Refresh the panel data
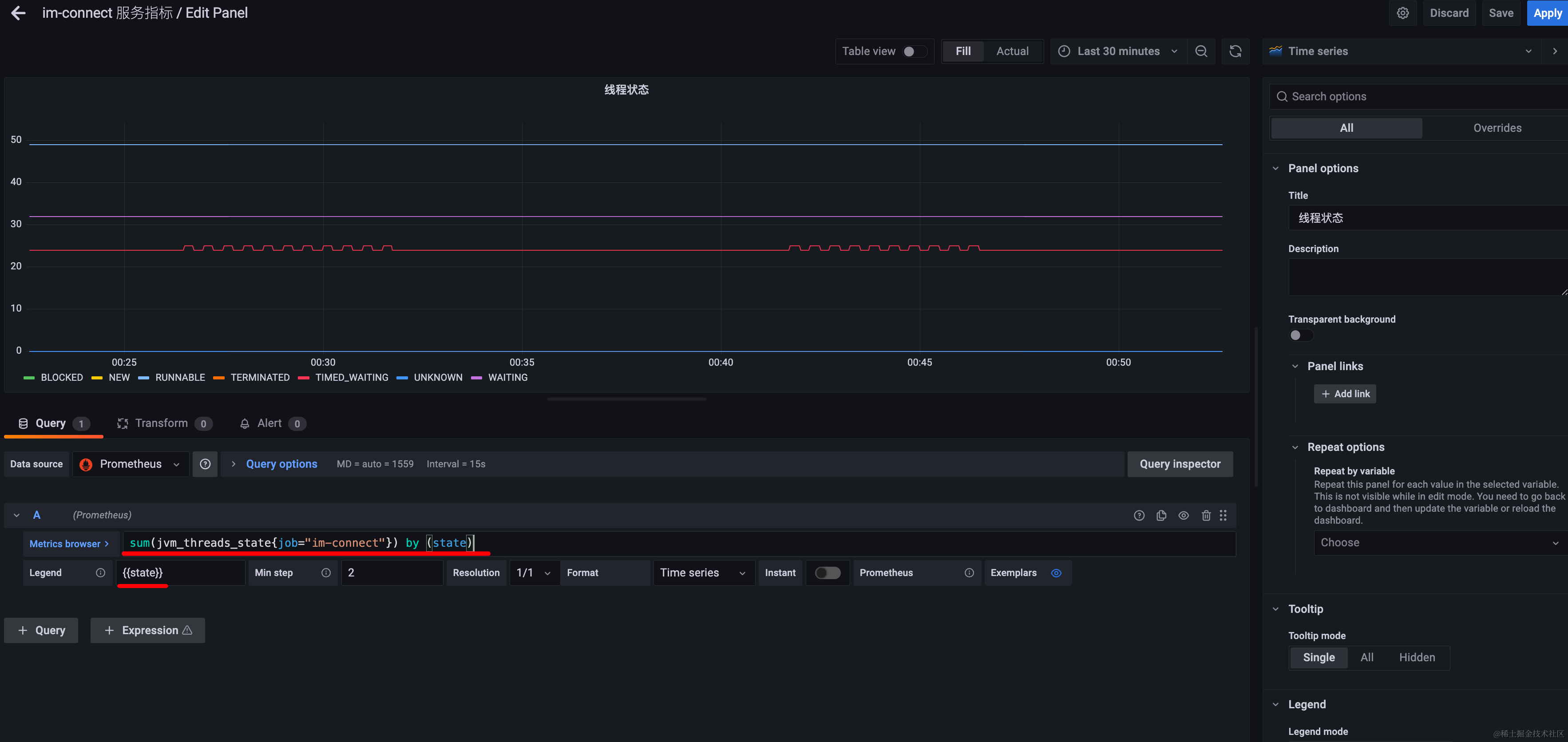The width and height of the screenshot is (1568, 742). pos(1235,51)
